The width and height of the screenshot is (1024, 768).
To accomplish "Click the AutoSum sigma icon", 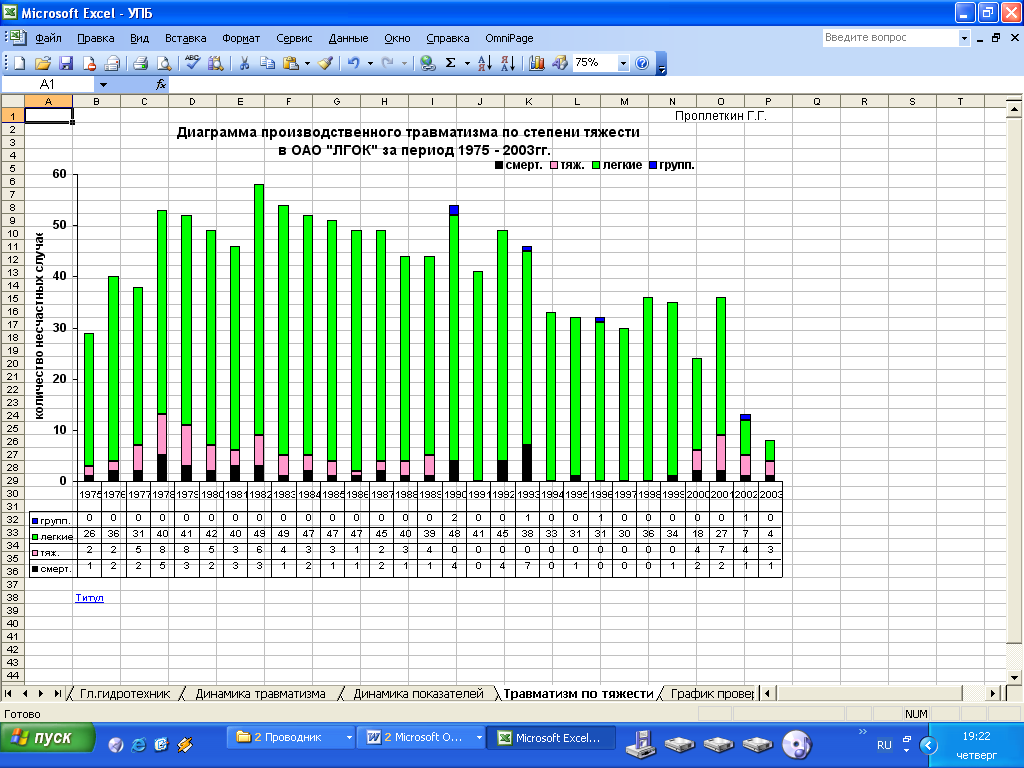I will click(x=451, y=63).
